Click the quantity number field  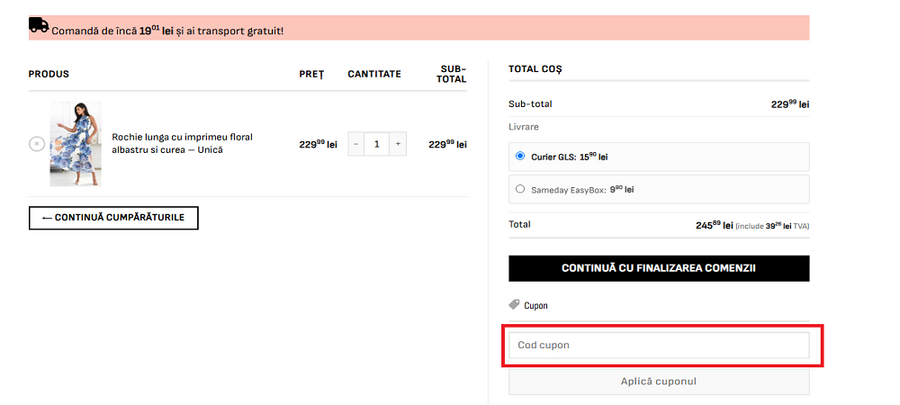click(377, 144)
